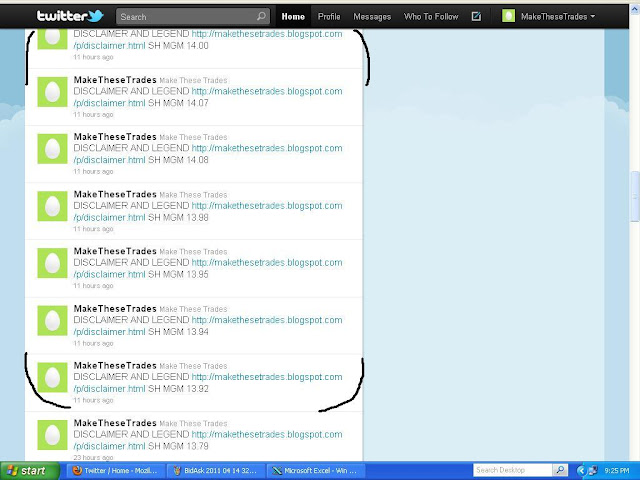Open disclaimer link in SH MGM 13.92 tweet
This screenshot has height=480, width=640.
click(267, 377)
